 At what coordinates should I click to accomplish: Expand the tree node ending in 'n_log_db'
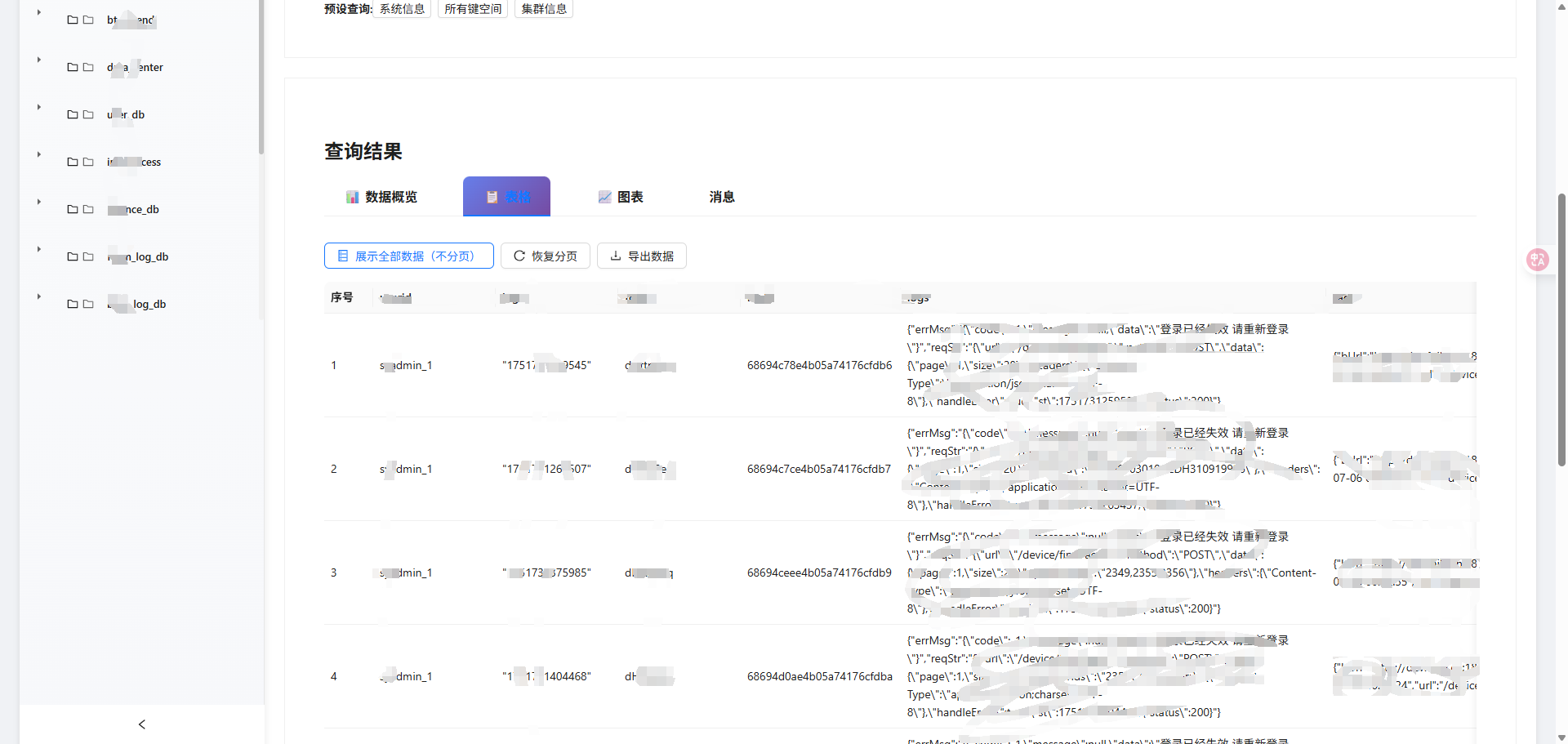(x=38, y=249)
